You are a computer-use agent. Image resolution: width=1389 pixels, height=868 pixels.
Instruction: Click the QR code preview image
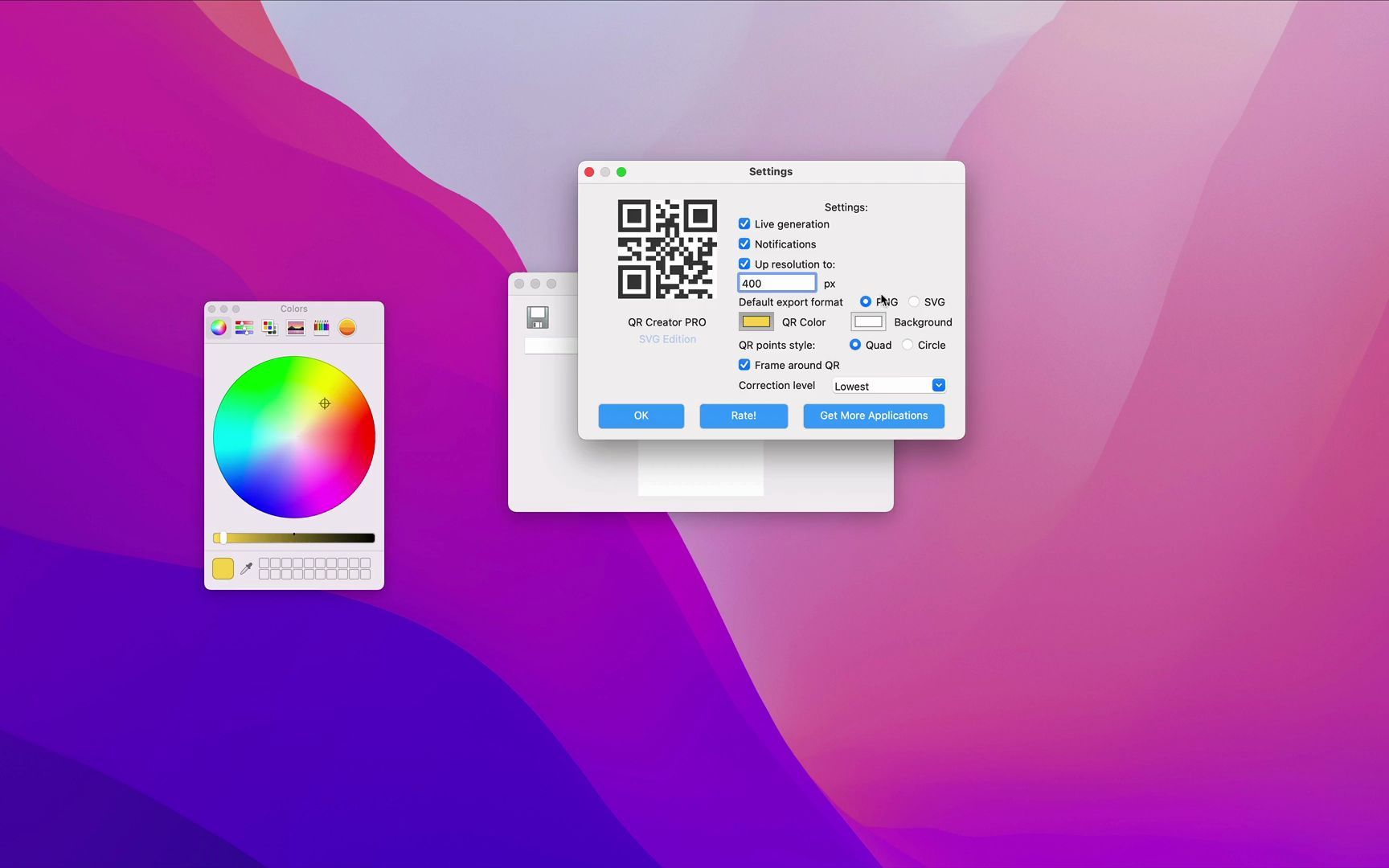pyautogui.click(x=667, y=249)
